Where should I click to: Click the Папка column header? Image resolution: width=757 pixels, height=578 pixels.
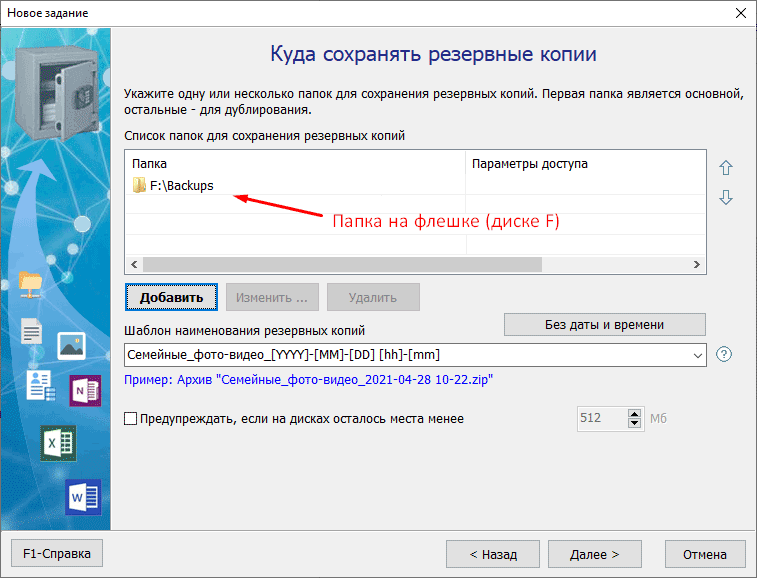click(x=295, y=164)
